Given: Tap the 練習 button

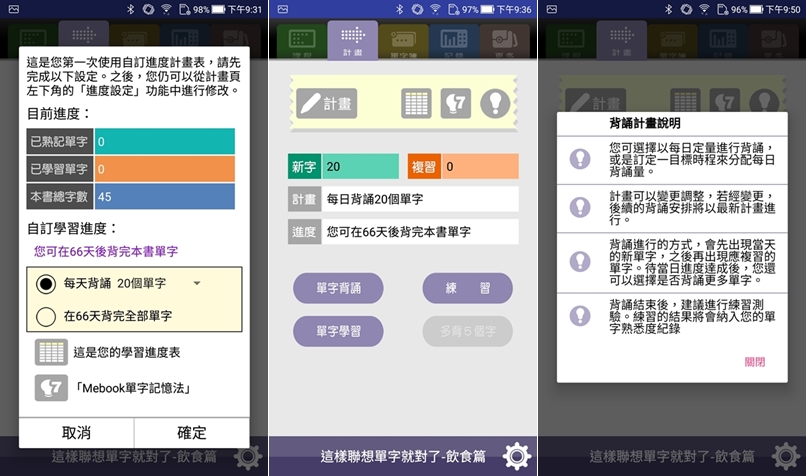Looking at the screenshot, I should pyautogui.click(x=467, y=288).
